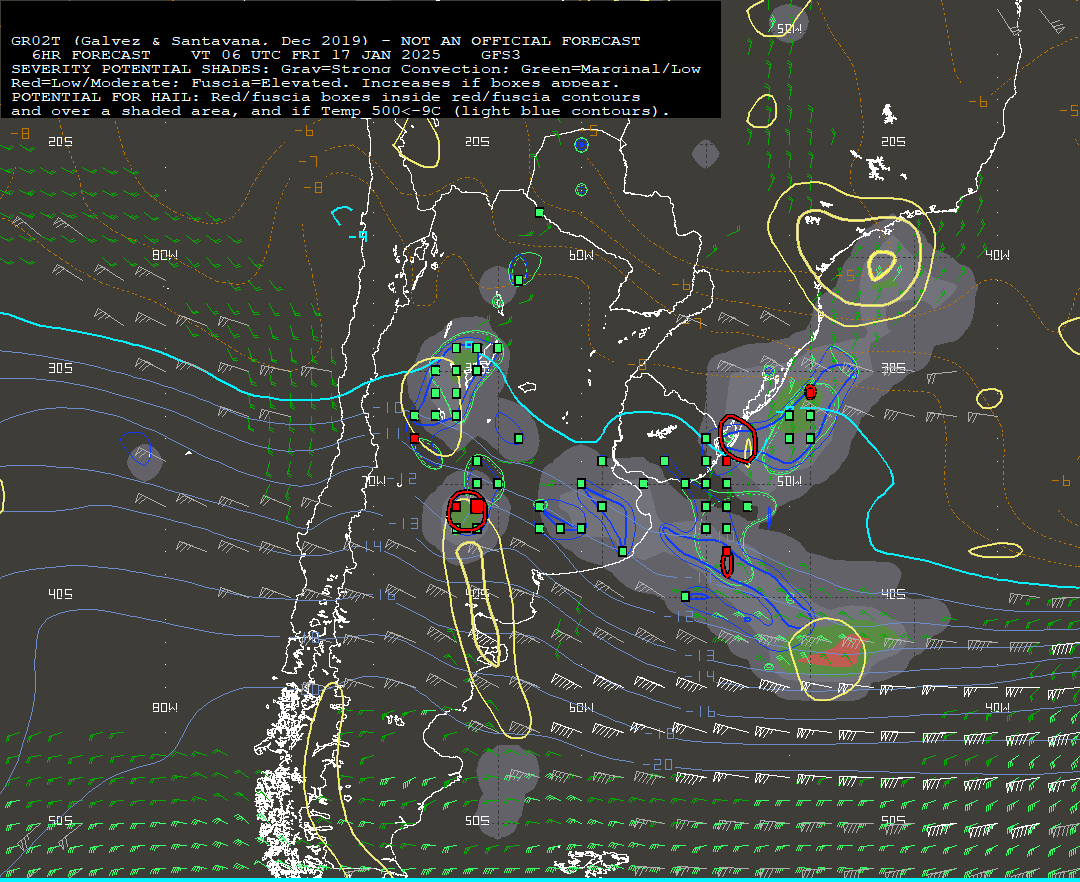
Task: Click the narrow red contour below the offshore red box
Action: point(727,563)
